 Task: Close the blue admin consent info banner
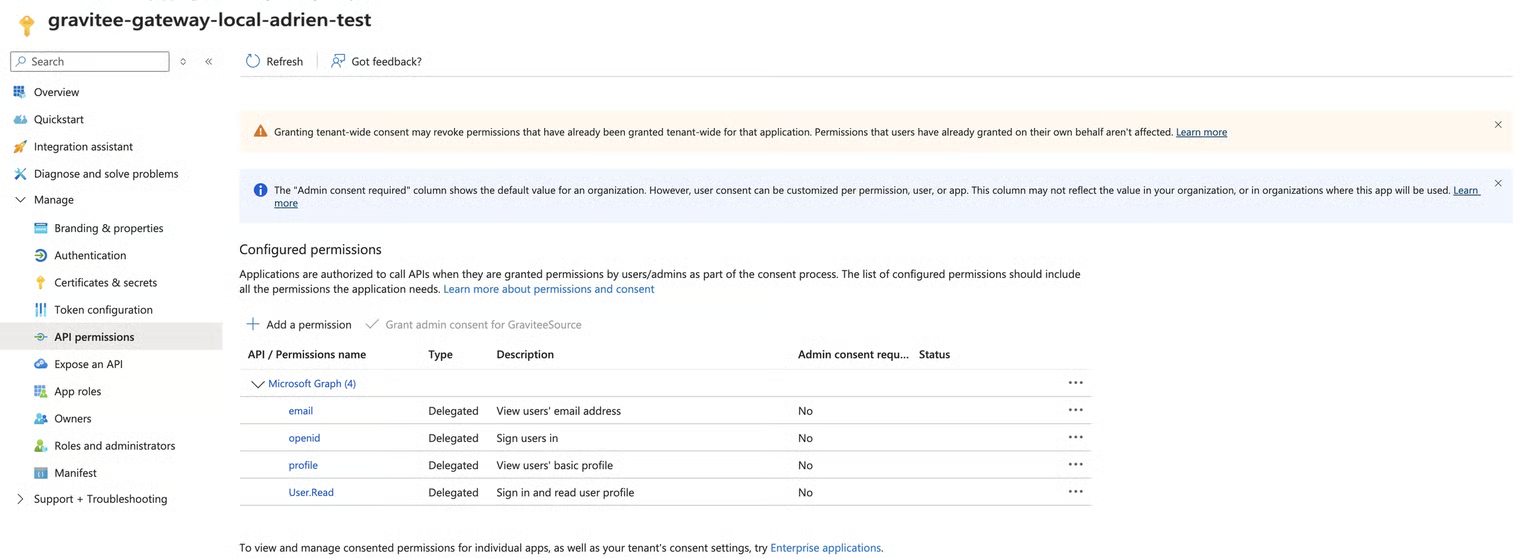click(1498, 183)
